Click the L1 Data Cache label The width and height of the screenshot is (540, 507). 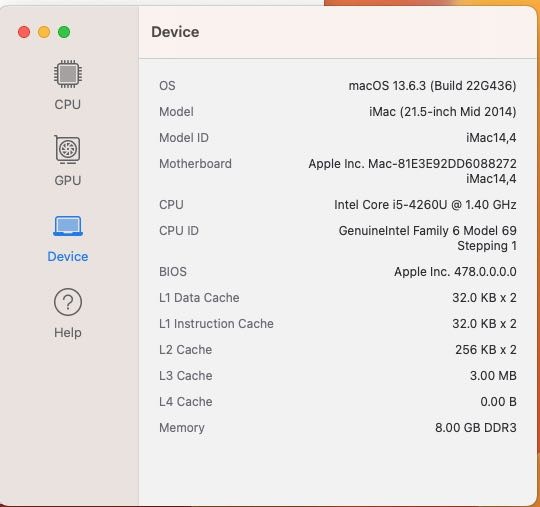click(199, 298)
